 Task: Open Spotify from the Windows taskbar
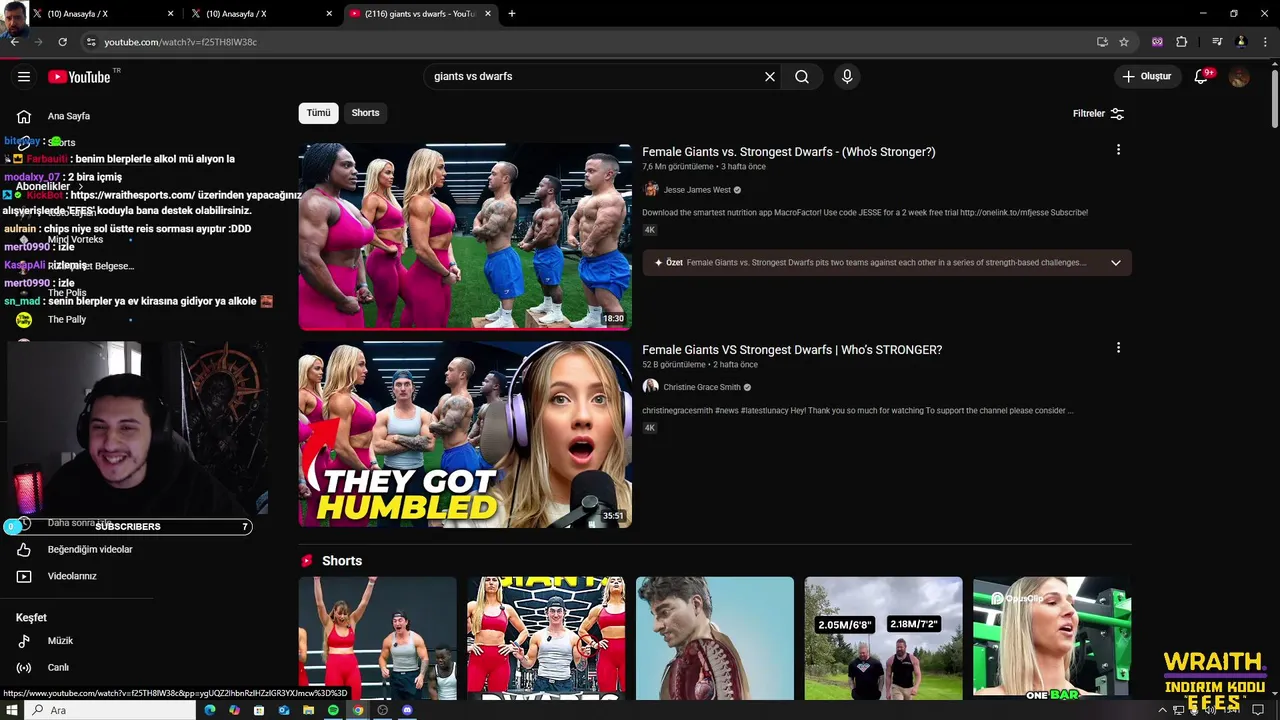click(333, 710)
